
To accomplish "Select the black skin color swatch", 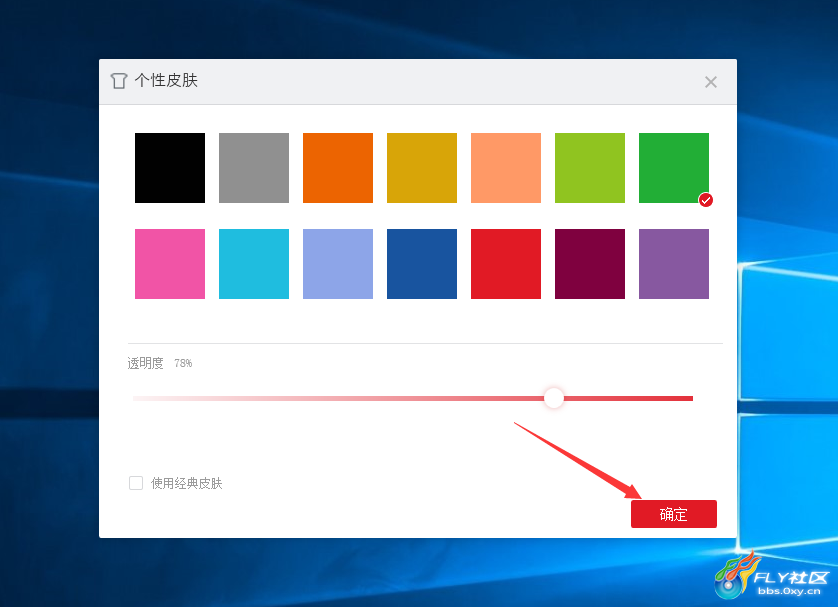I will pyautogui.click(x=169, y=168).
